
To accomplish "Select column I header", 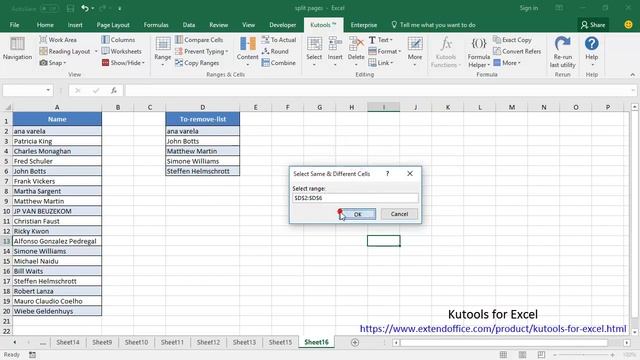I will [383, 107].
